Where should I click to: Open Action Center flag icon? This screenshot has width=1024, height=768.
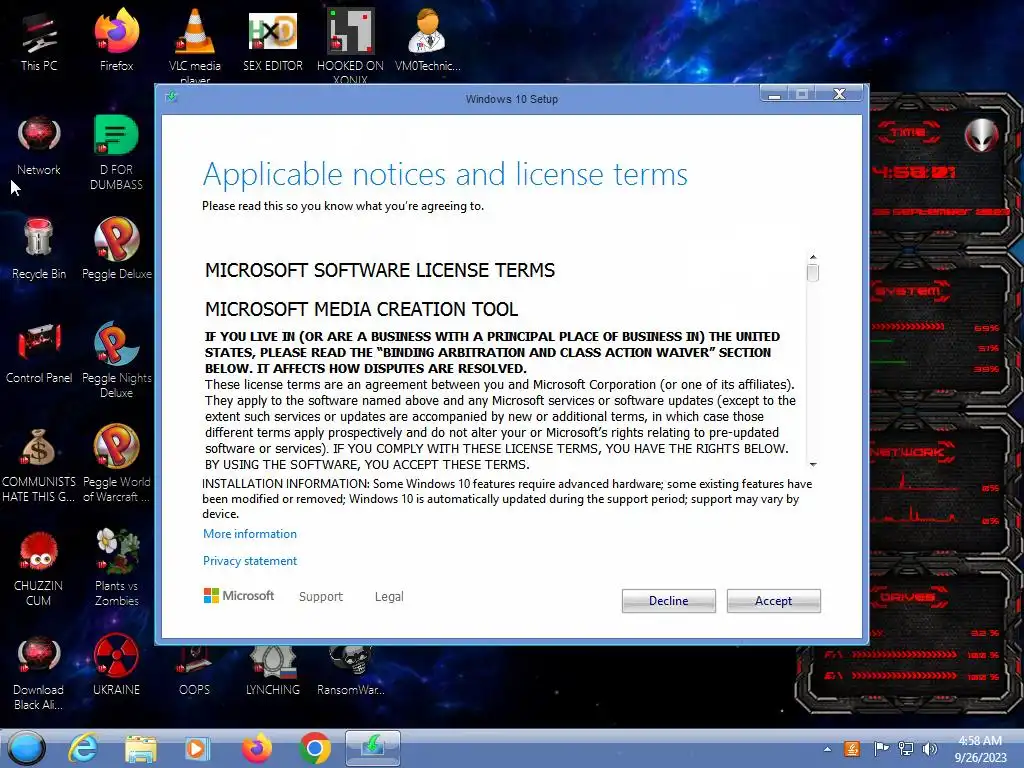tap(881, 749)
